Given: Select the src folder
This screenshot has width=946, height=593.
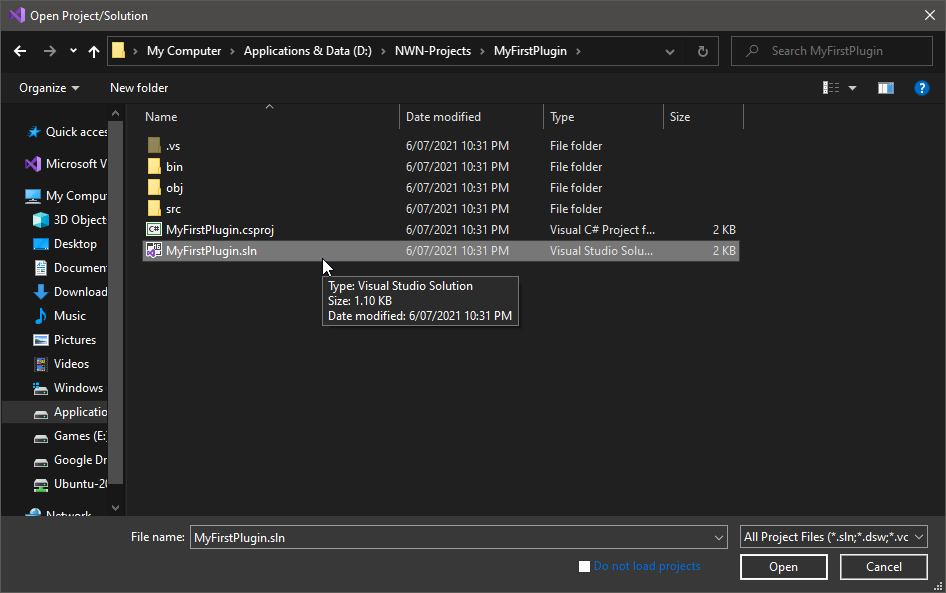Looking at the screenshot, I should coord(173,209).
